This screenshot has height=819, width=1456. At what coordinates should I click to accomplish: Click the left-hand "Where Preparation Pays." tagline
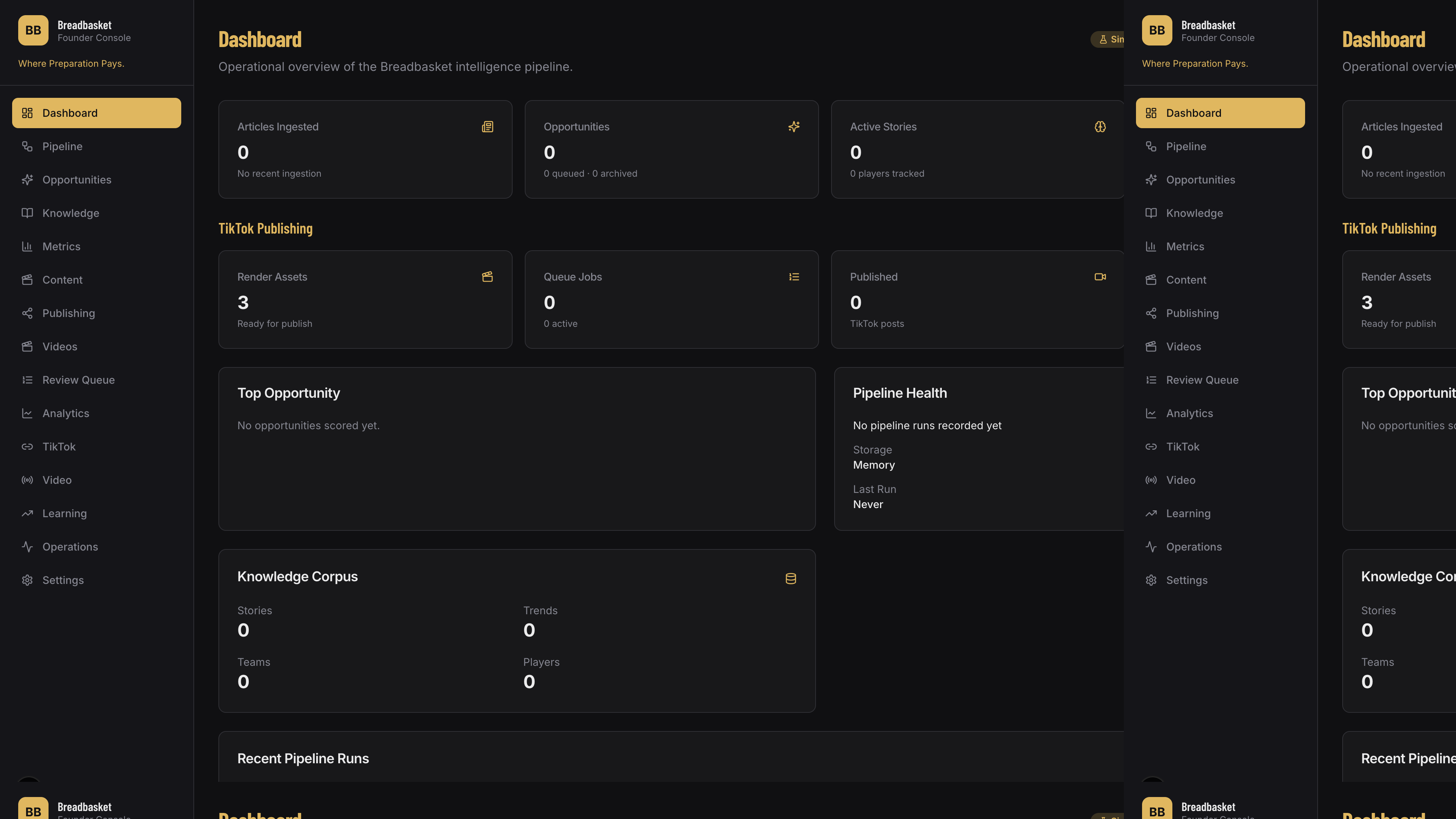71,63
